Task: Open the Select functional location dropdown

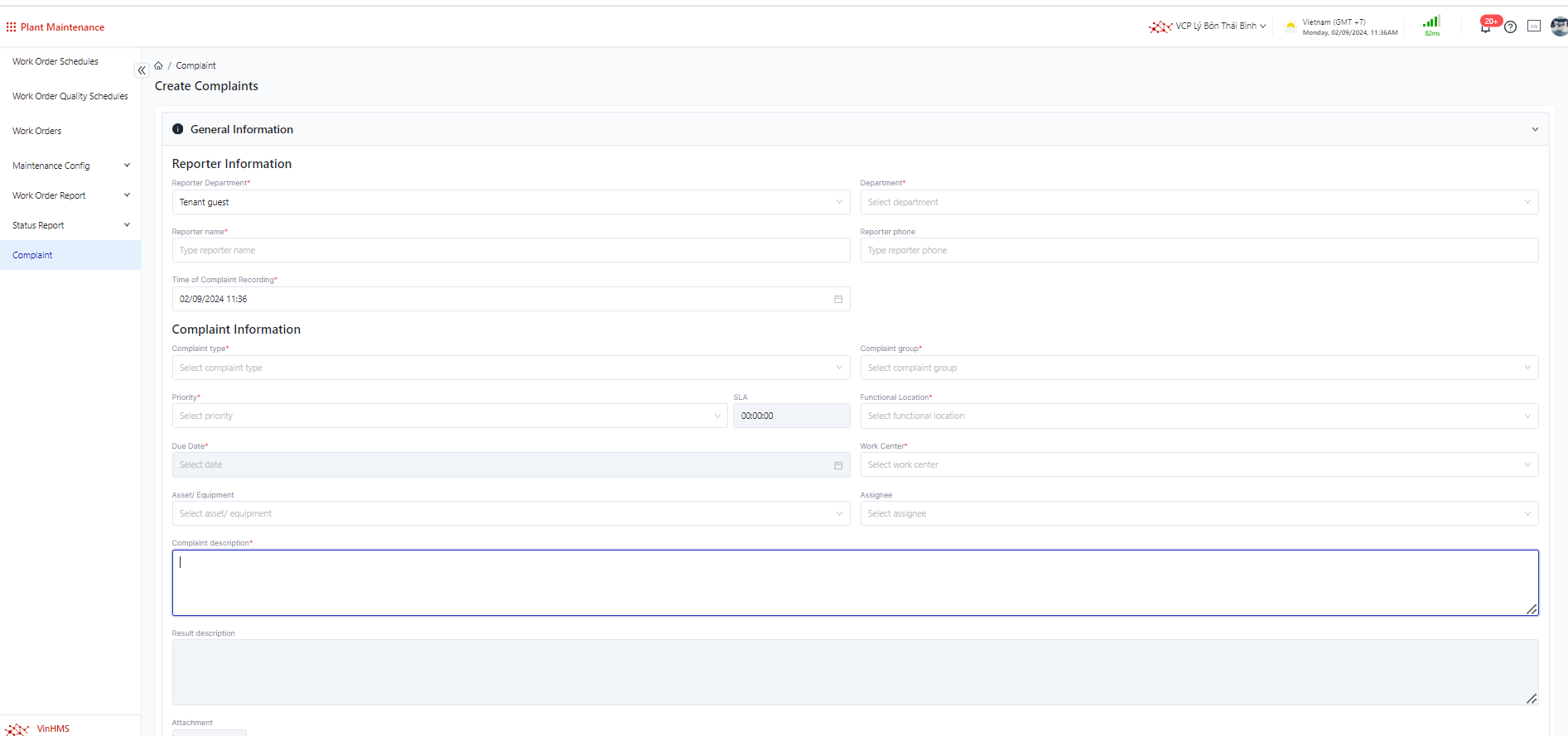Action: click(x=1199, y=416)
